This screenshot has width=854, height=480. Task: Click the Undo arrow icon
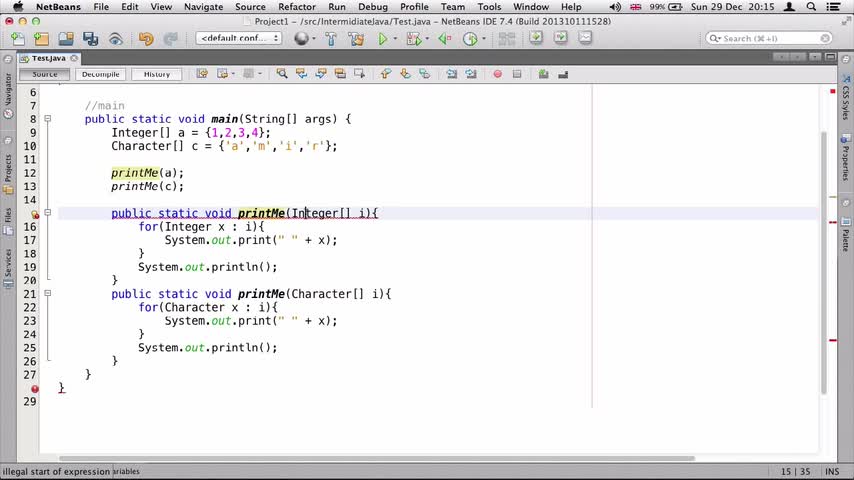point(145,39)
